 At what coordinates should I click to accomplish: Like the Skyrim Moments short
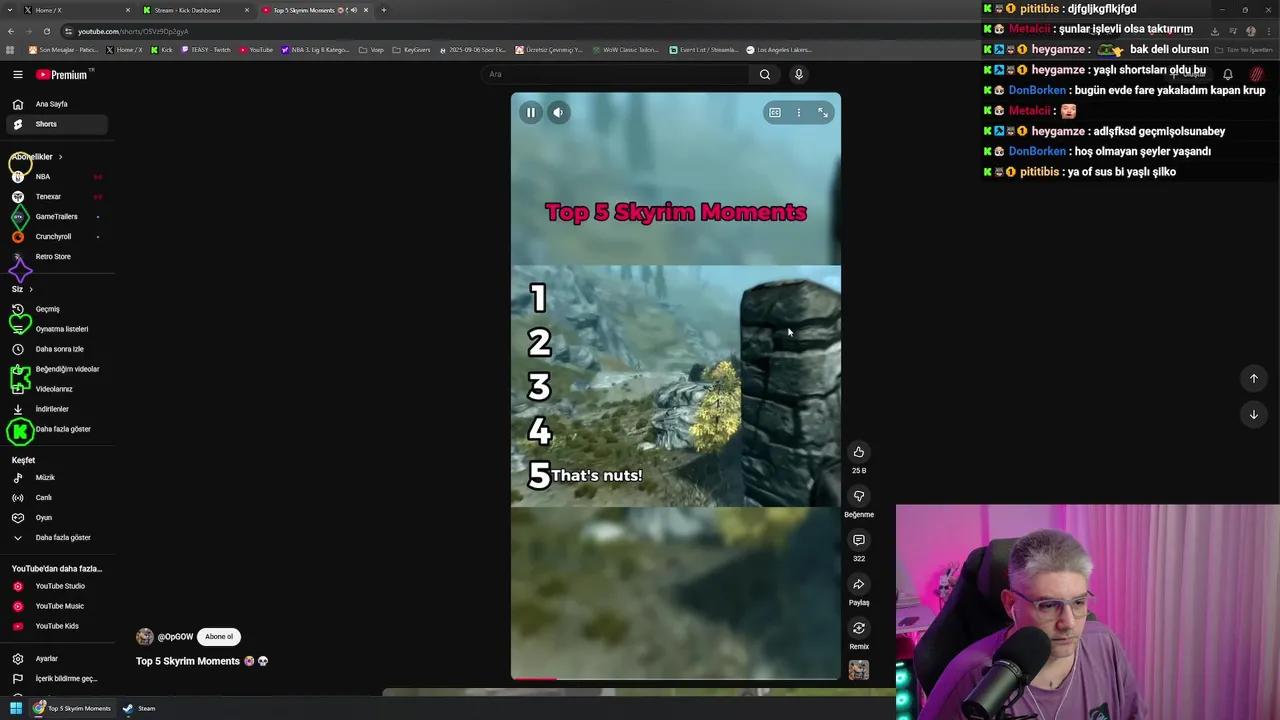pyautogui.click(x=858, y=452)
